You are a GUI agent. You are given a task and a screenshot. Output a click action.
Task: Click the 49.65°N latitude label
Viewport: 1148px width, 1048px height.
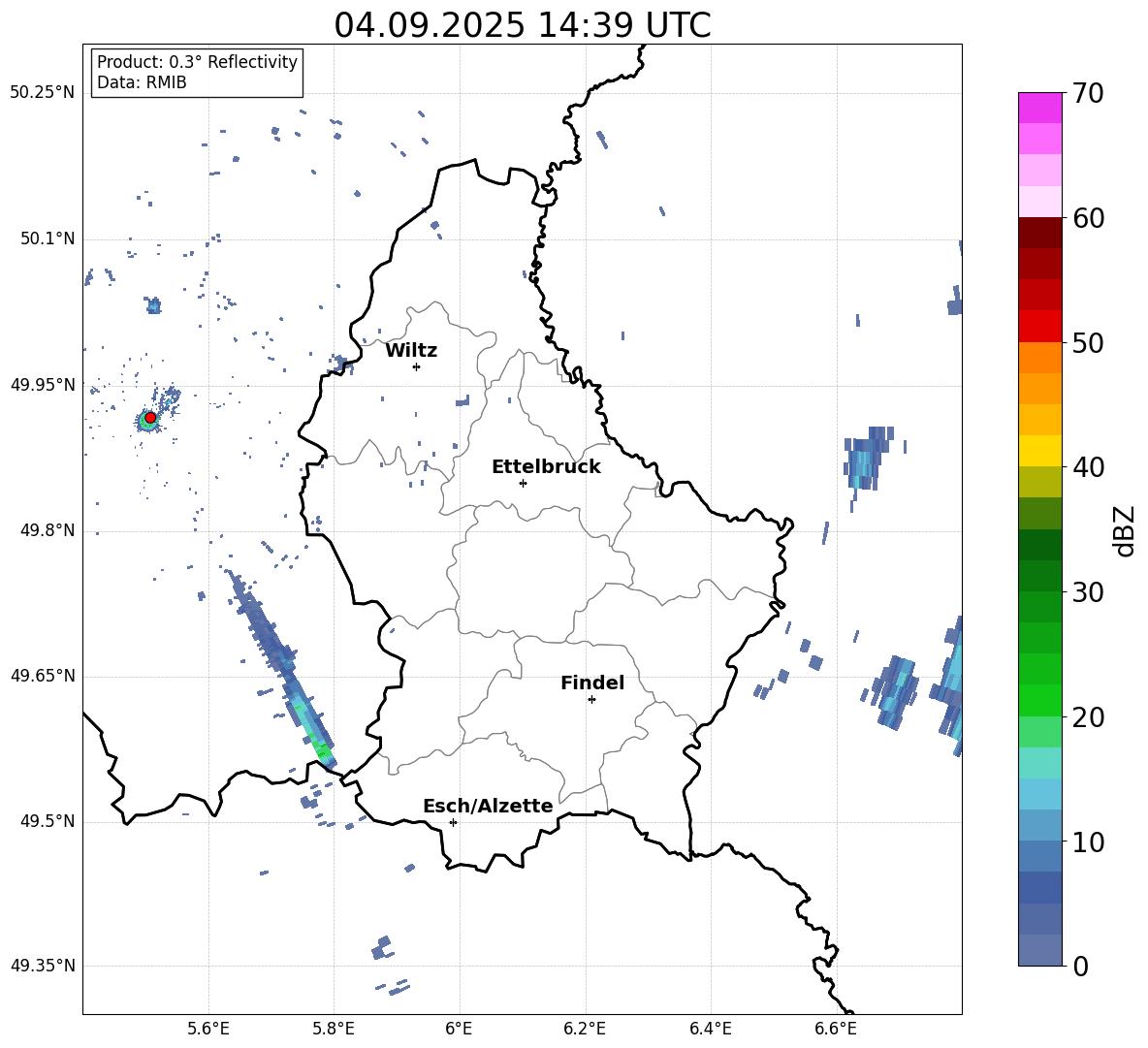click(43, 676)
